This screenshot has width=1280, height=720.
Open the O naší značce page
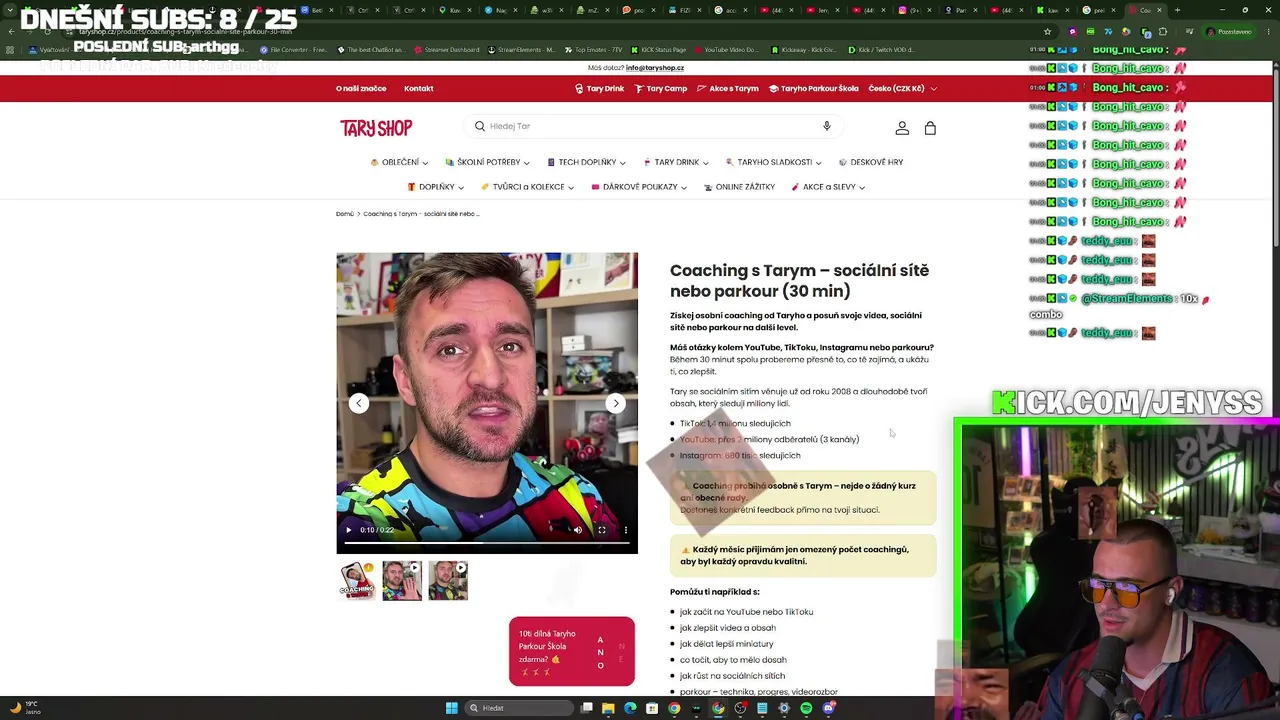click(x=361, y=88)
